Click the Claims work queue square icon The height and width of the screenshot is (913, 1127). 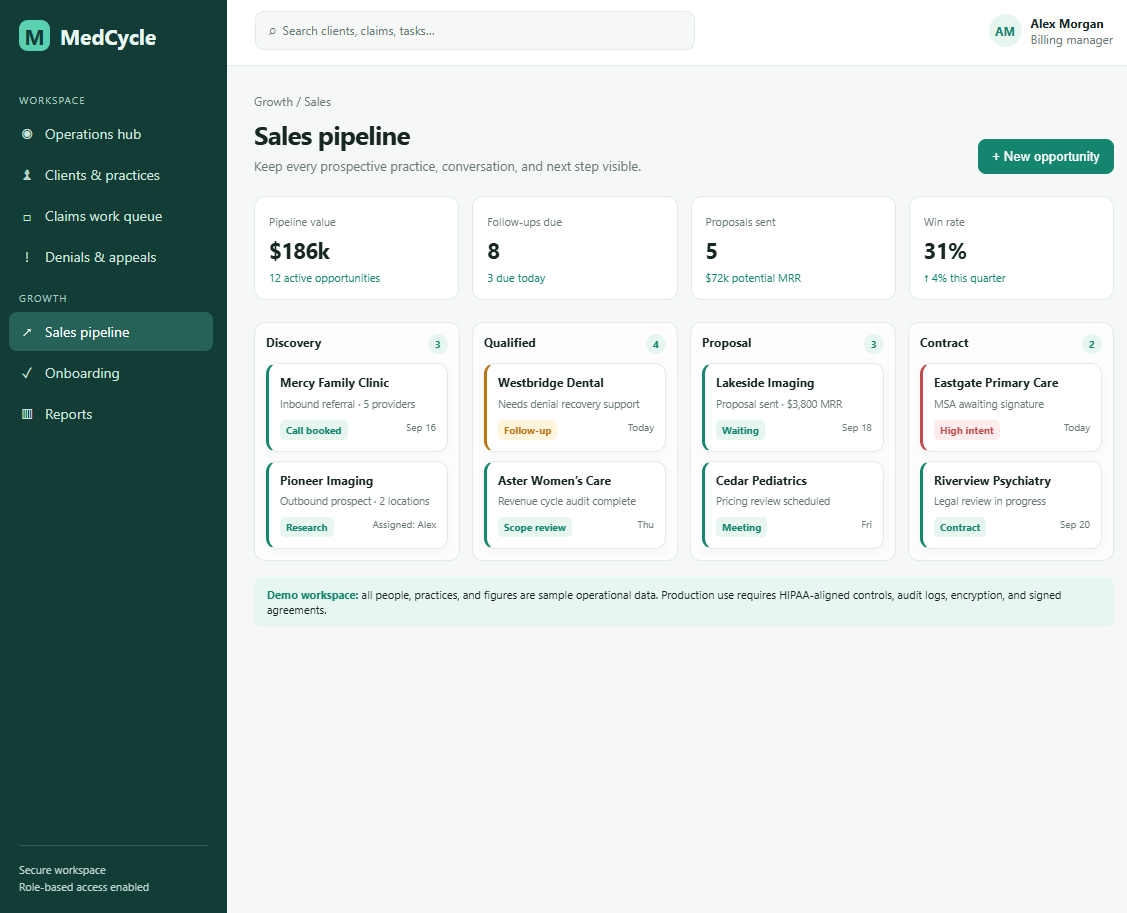click(27, 217)
